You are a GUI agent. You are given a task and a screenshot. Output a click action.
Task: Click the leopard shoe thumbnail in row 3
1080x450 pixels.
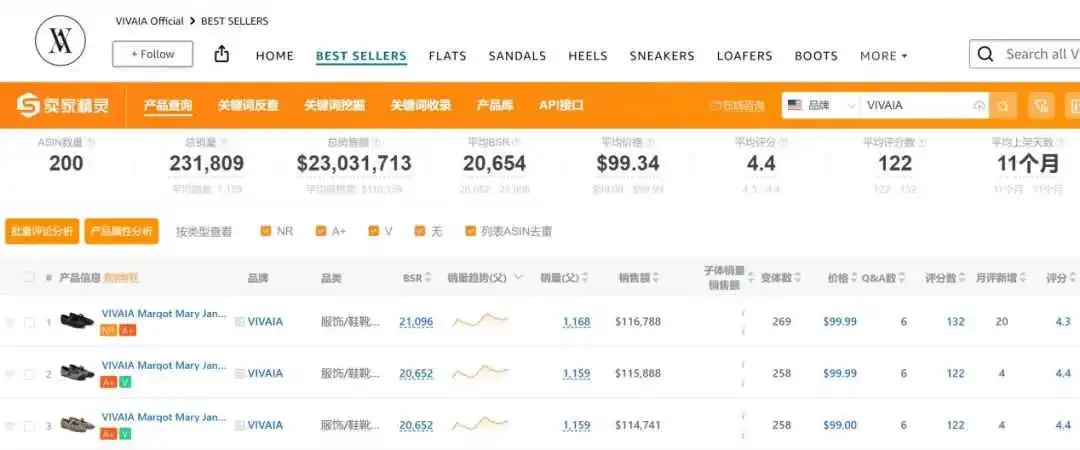click(77, 423)
